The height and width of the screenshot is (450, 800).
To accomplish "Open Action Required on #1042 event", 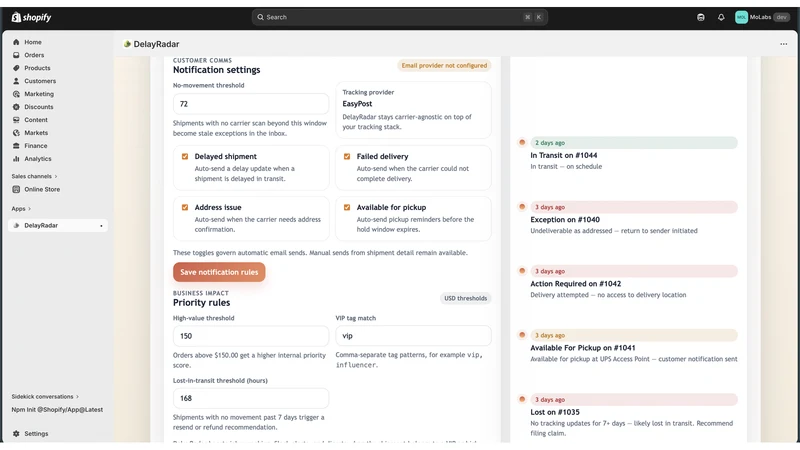I will pos(576,284).
